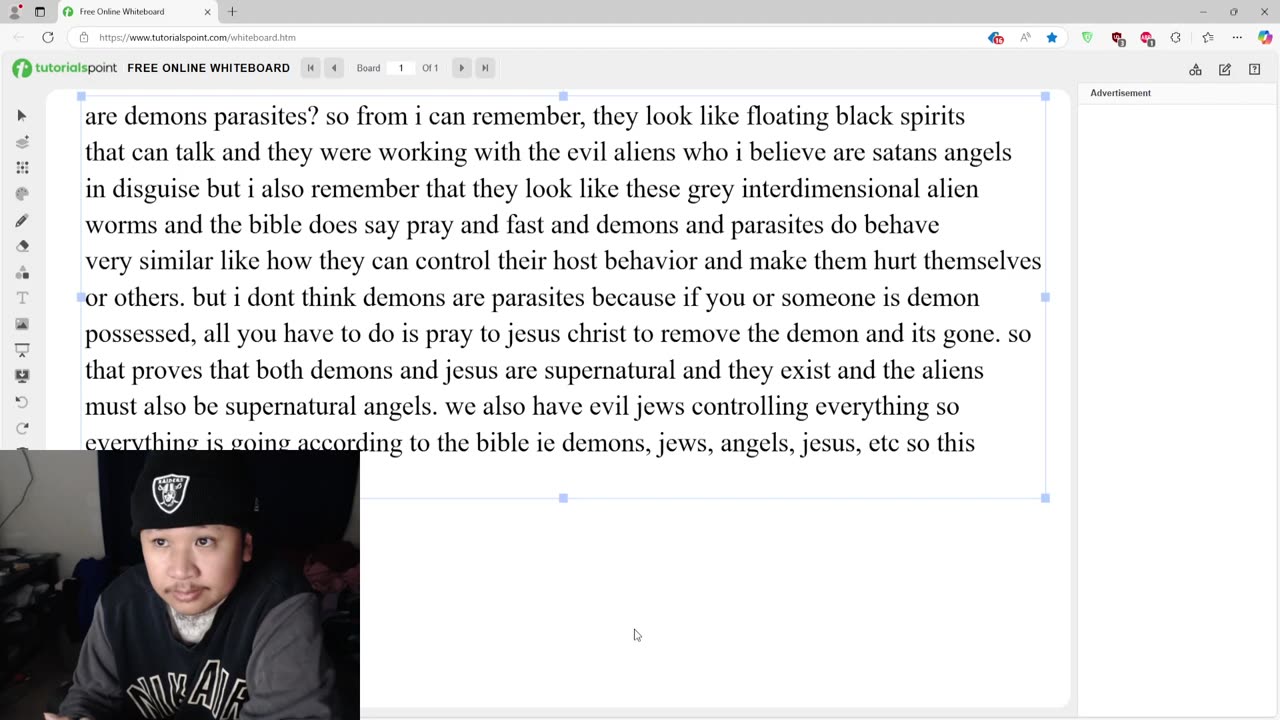Click the shopping price tag icon with 16 badge

point(995,37)
